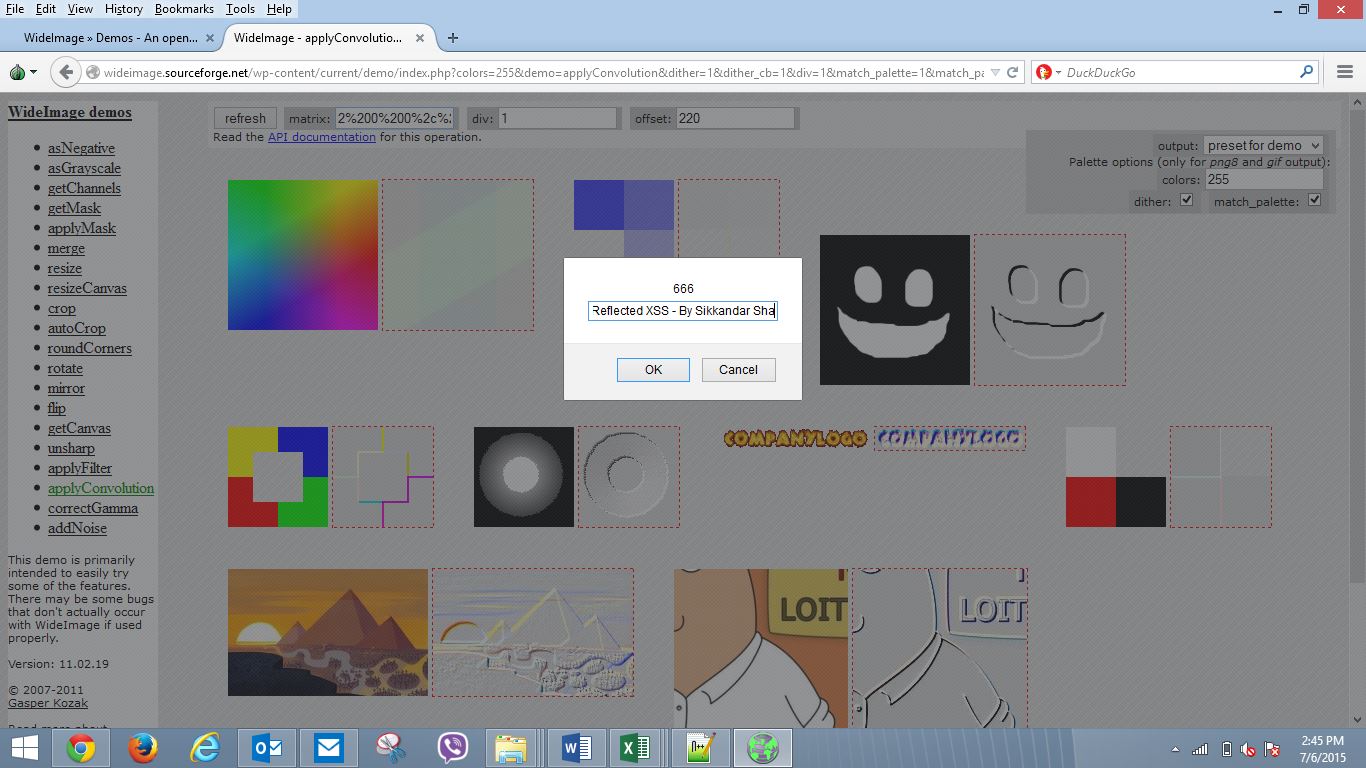Open the Bookmarks menu
This screenshot has height=768, width=1366.
[x=183, y=9]
